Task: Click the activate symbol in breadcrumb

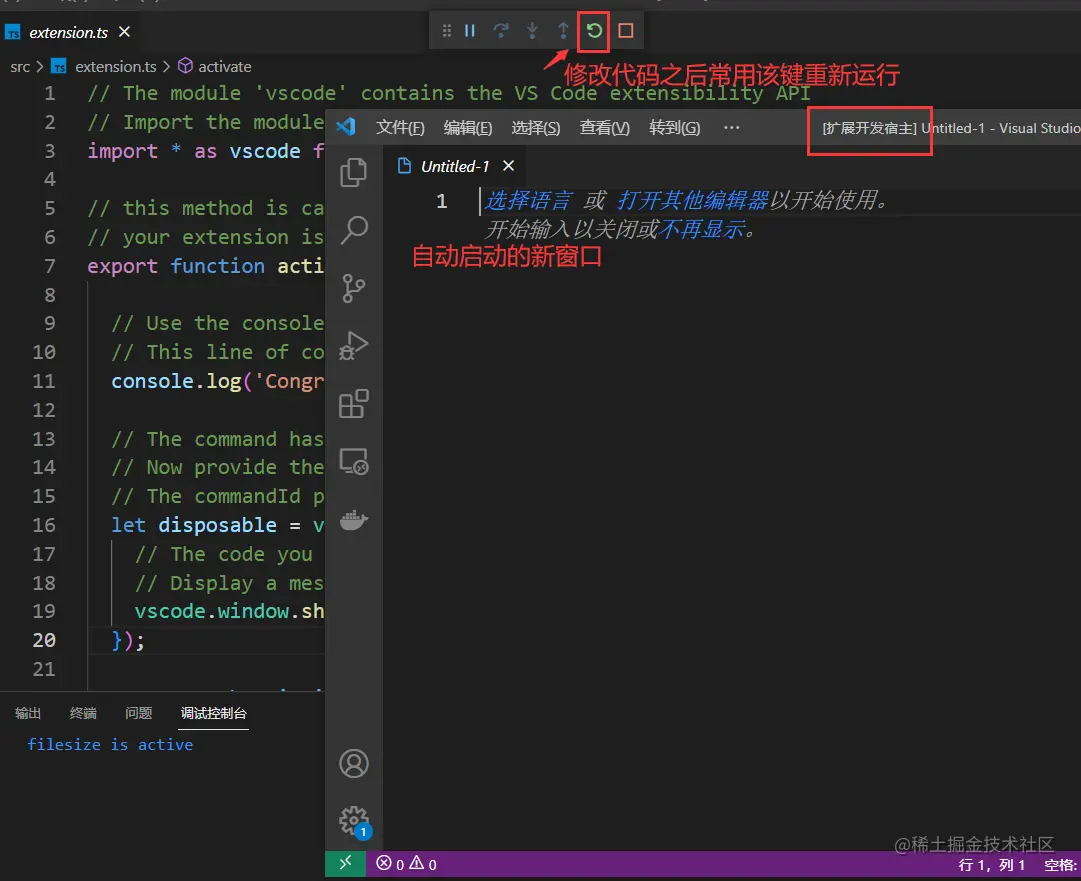Action: coord(225,67)
